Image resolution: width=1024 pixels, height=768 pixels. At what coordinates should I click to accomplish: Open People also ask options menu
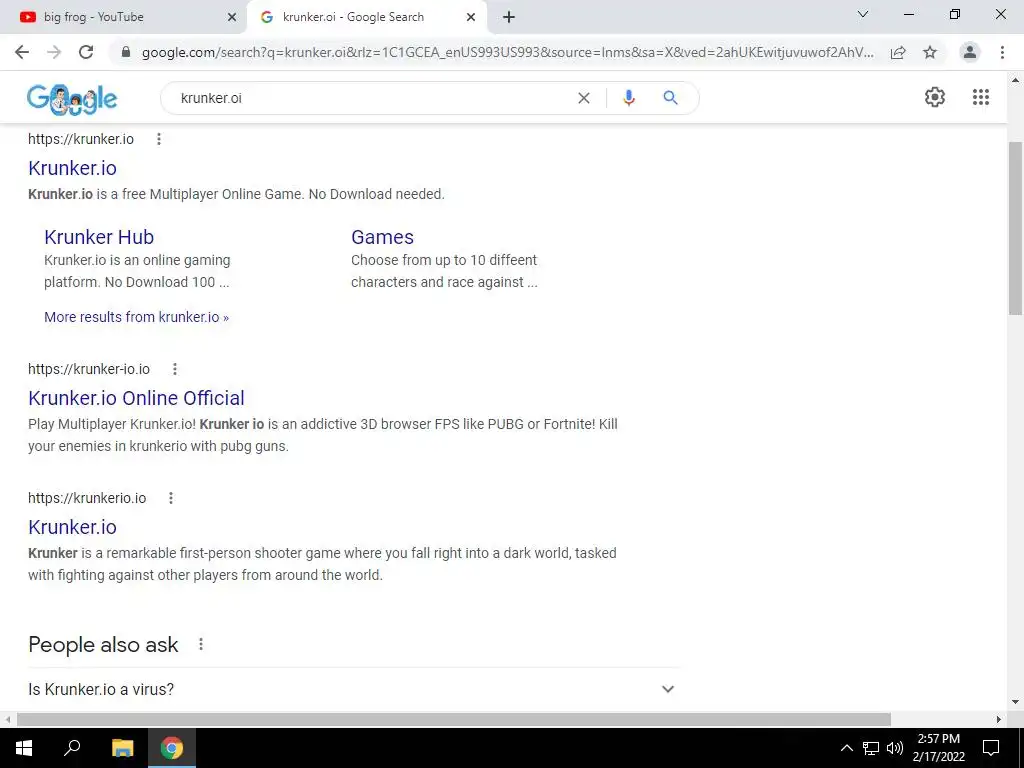pos(200,645)
